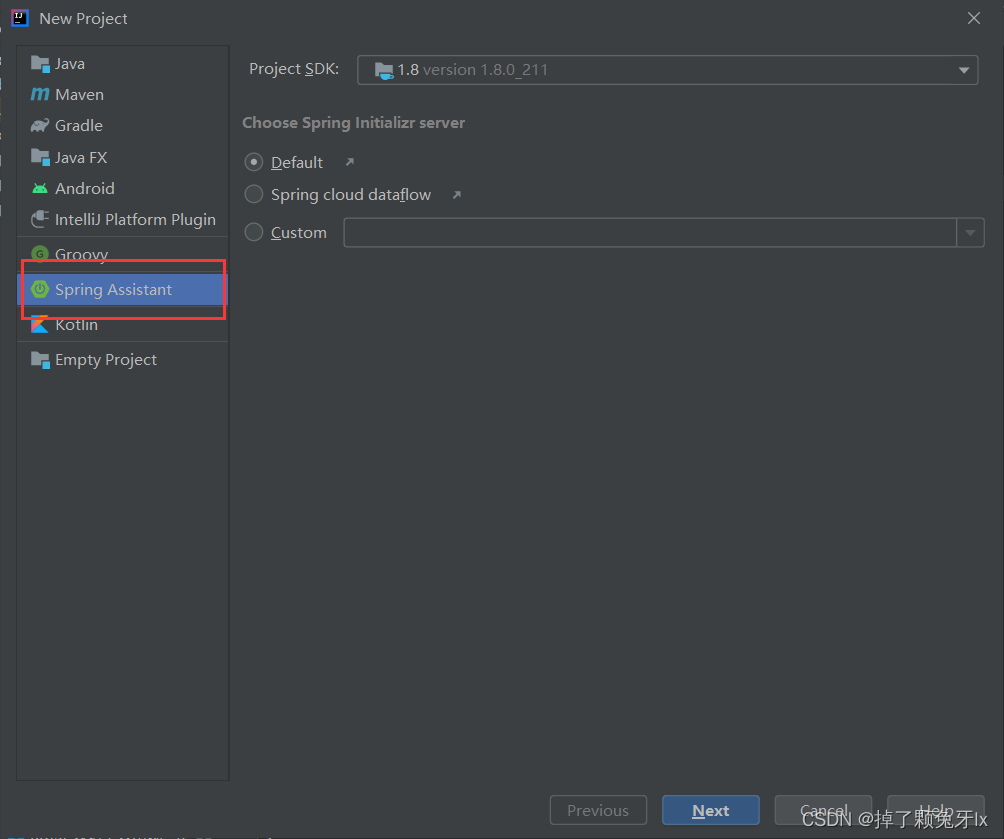Click the 'New Project' dialog title text

click(83, 19)
